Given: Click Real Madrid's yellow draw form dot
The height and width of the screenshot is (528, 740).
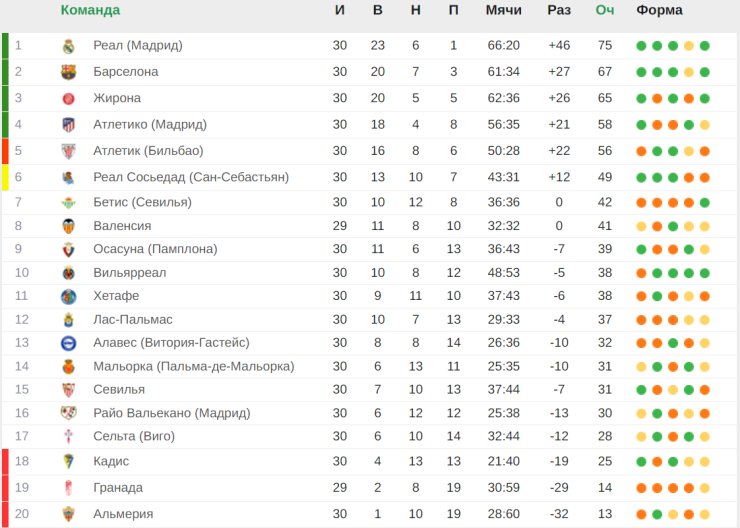Looking at the screenshot, I should (x=689, y=46).
